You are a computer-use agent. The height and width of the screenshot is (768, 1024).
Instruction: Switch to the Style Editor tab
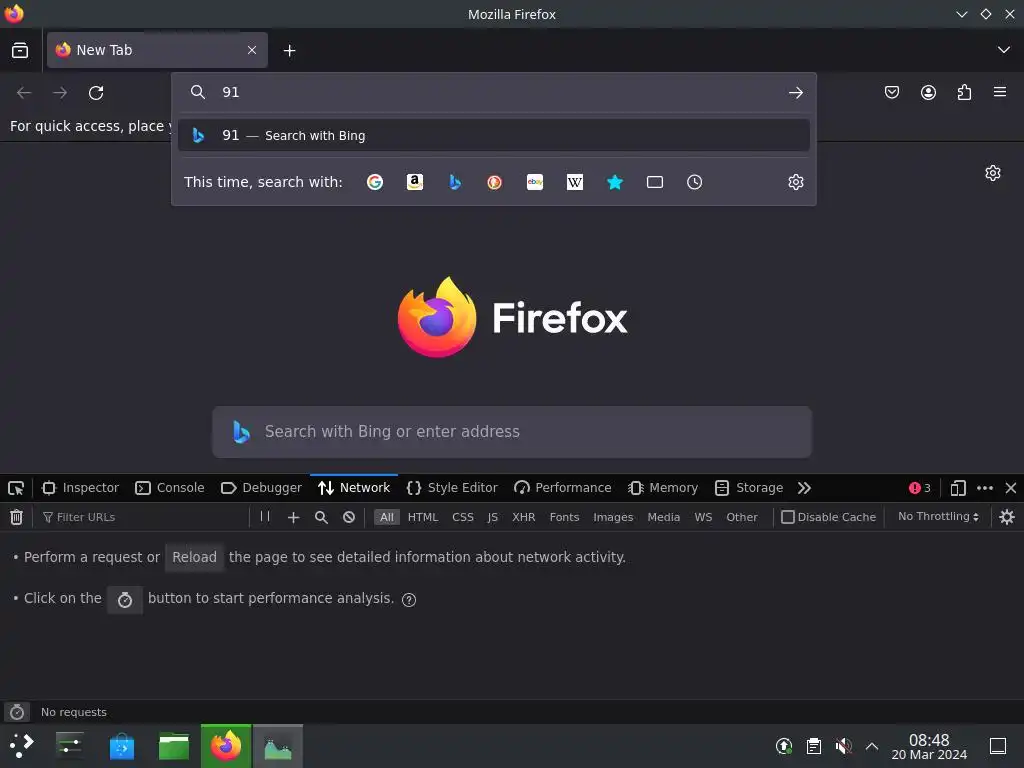[452, 488]
